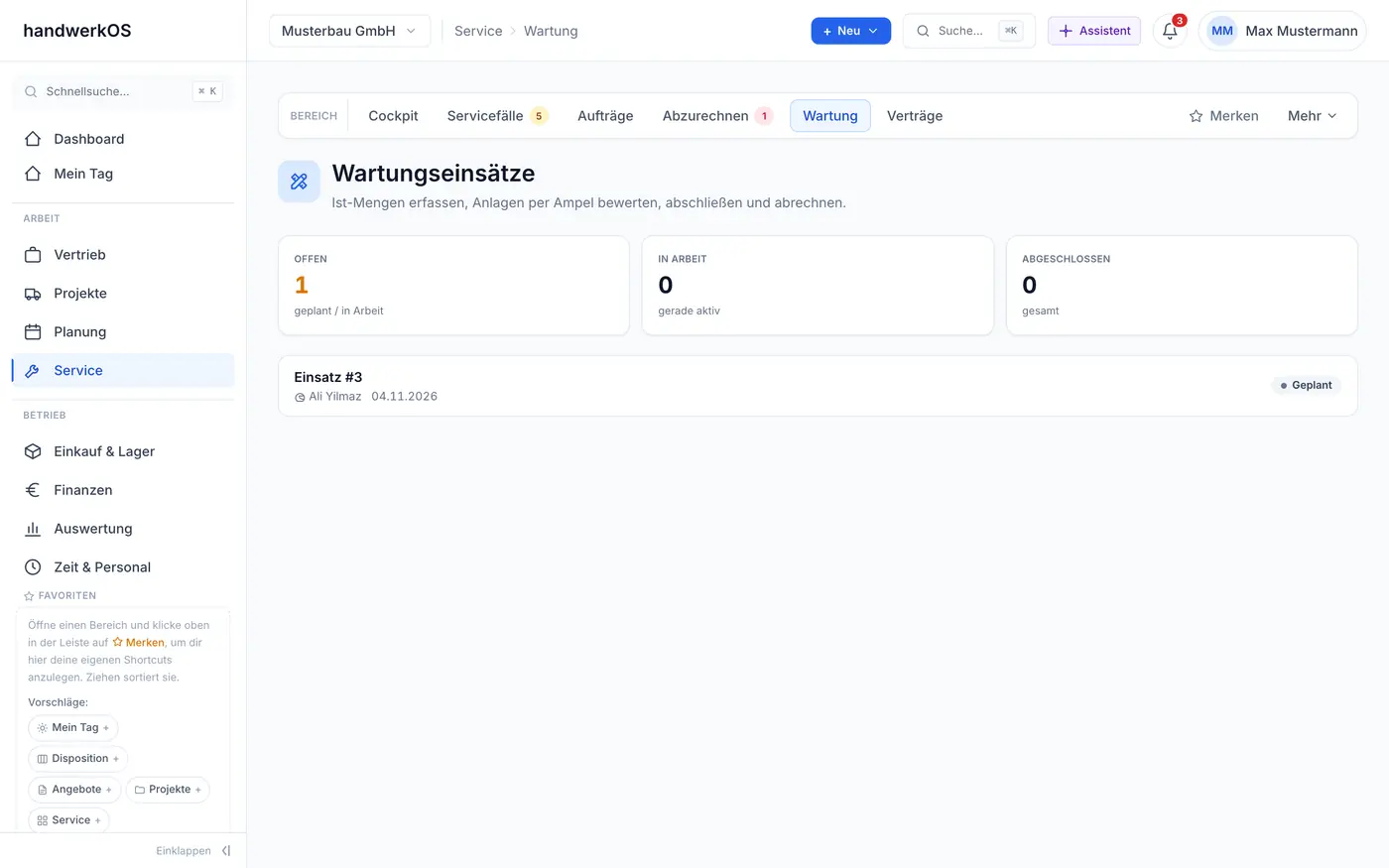Click the sidebar collapse arrow icon
Screen dimensions: 1389x868
coord(226,851)
